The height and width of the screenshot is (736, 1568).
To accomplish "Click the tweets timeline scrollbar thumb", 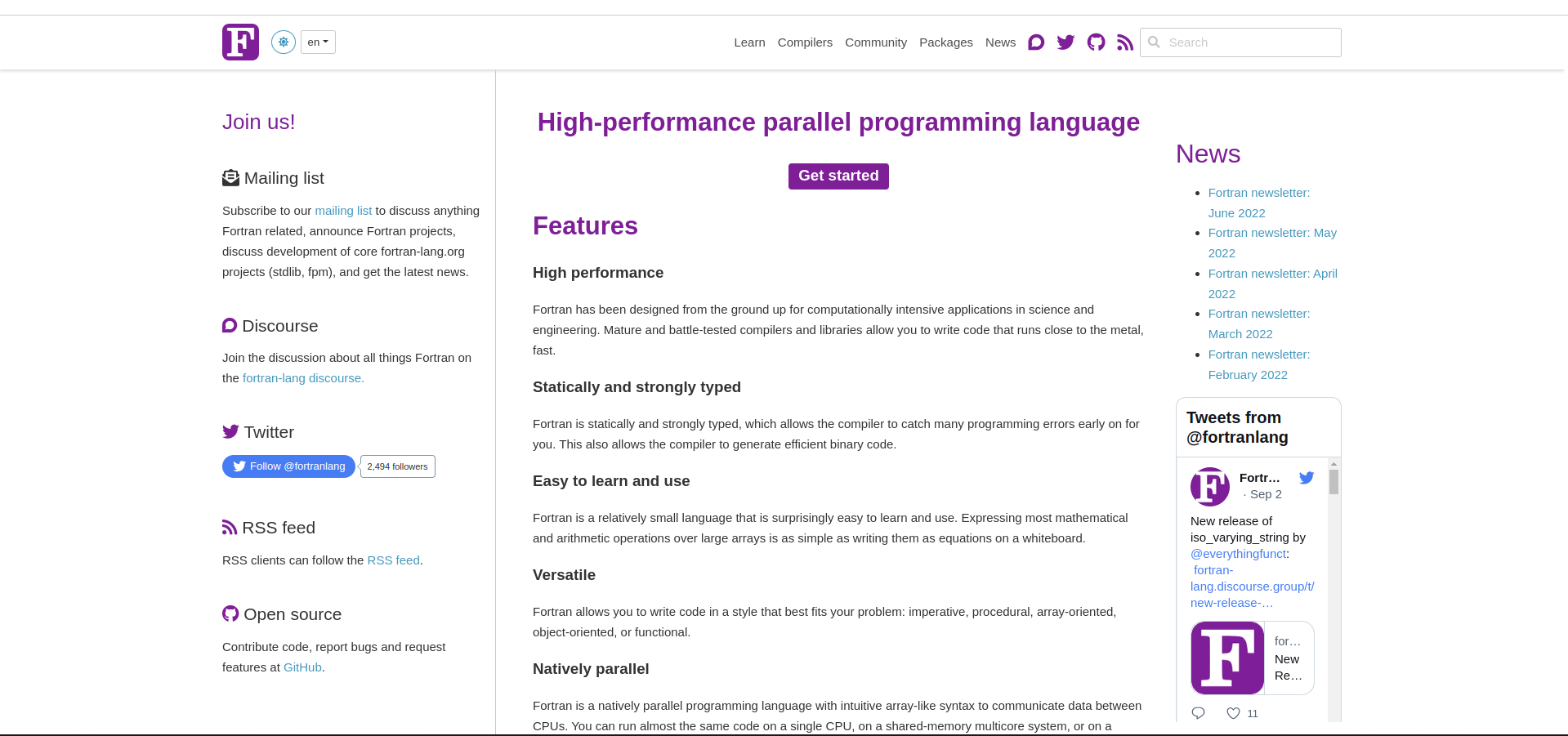I will [1333, 482].
